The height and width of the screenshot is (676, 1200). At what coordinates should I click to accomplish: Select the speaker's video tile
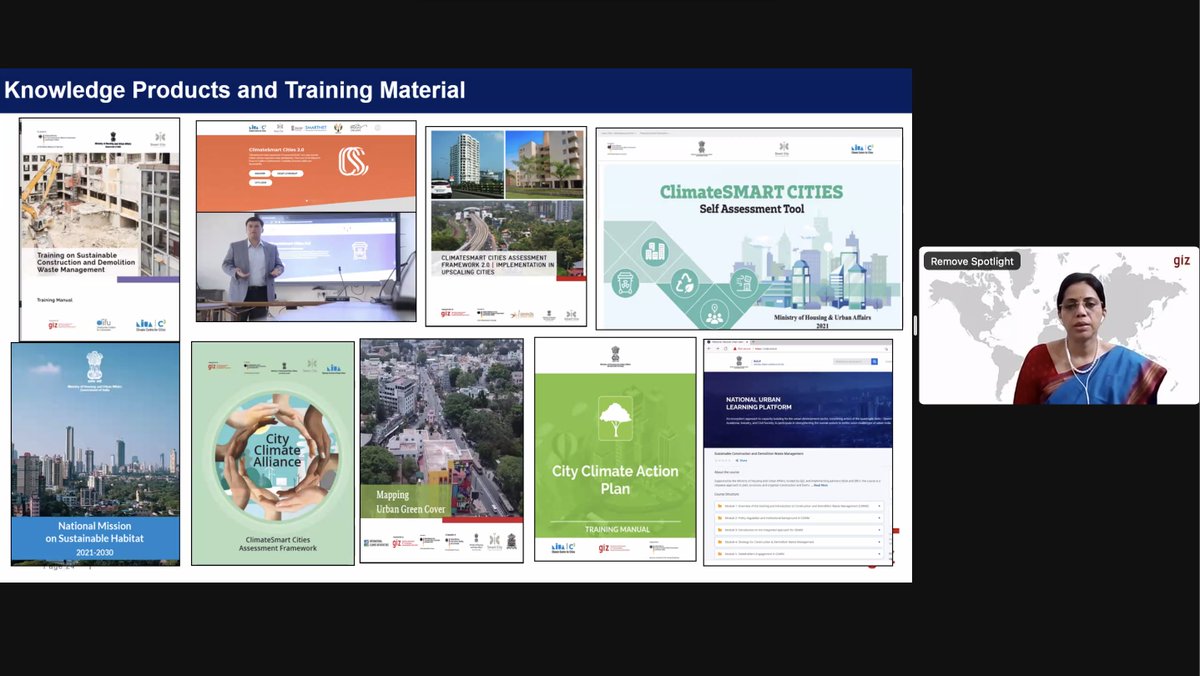1059,325
